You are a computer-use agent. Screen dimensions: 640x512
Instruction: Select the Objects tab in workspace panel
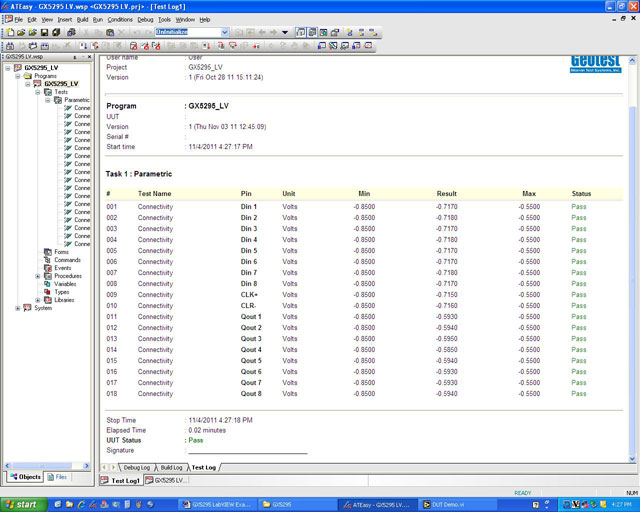point(25,477)
